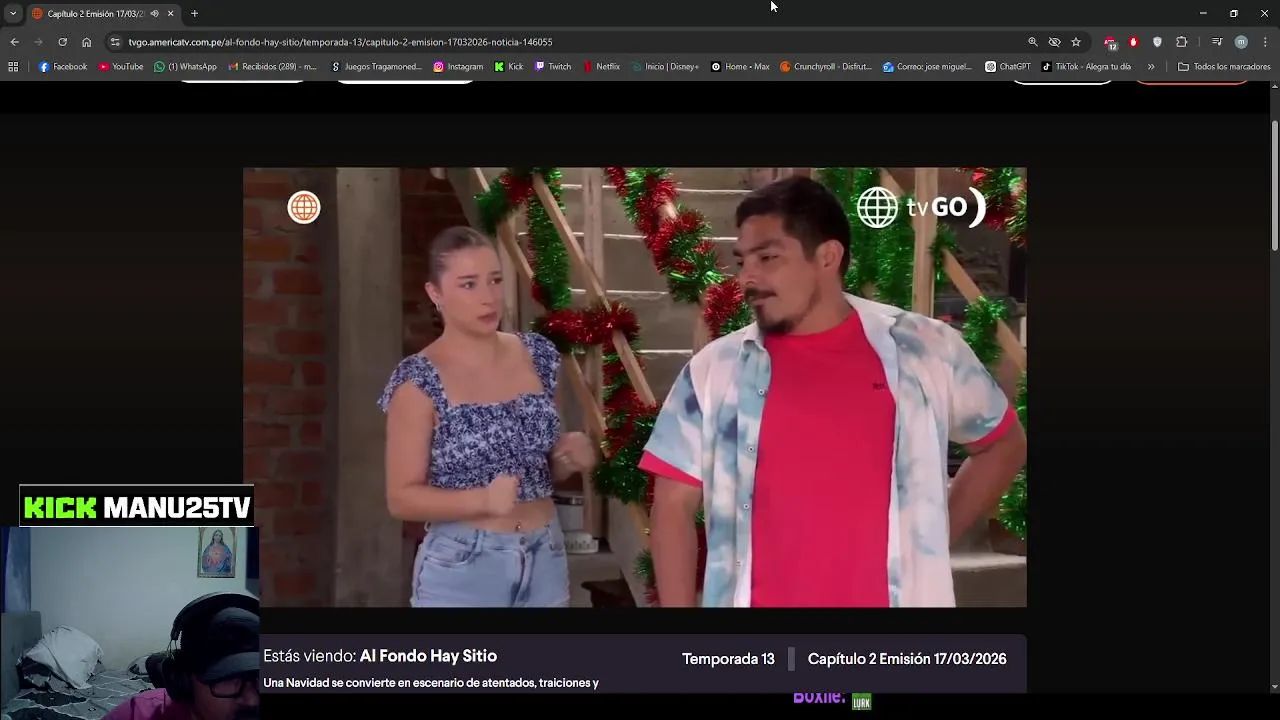The image size is (1280, 720).
Task: Open the Chrome three-dot menu
Action: pyautogui.click(x=1265, y=42)
